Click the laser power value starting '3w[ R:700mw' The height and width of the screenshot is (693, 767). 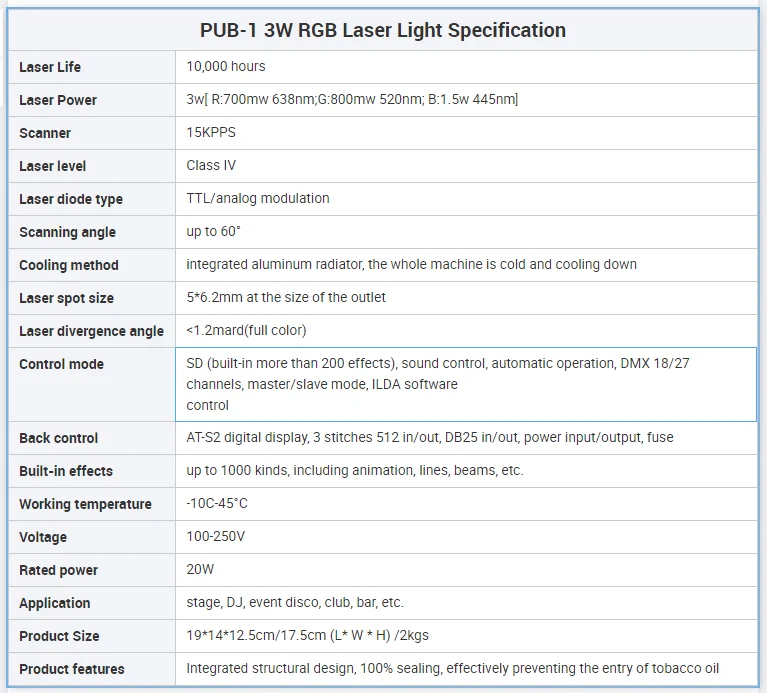click(352, 99)
